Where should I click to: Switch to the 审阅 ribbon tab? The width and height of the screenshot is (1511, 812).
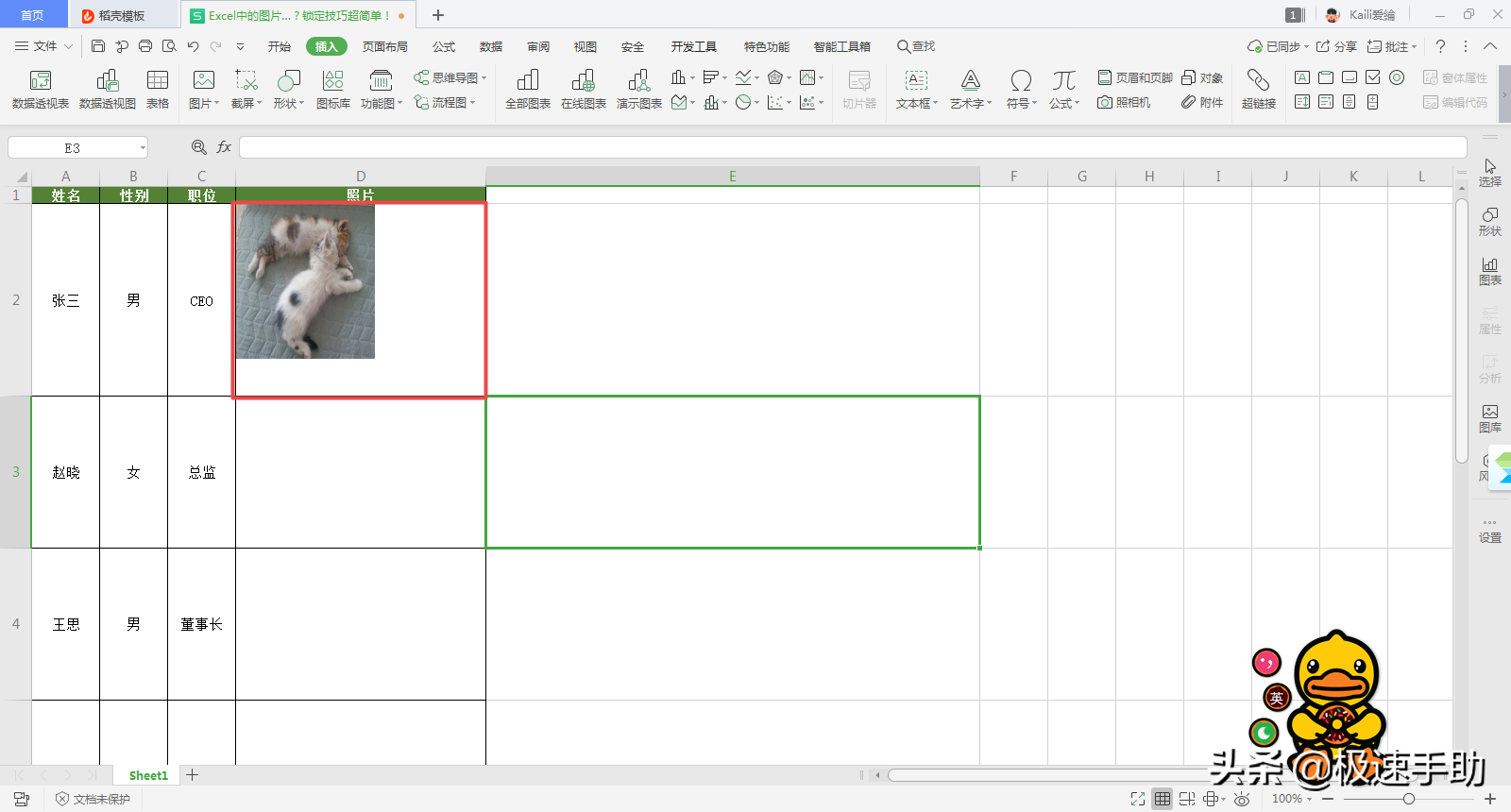[x=538, y=46]
